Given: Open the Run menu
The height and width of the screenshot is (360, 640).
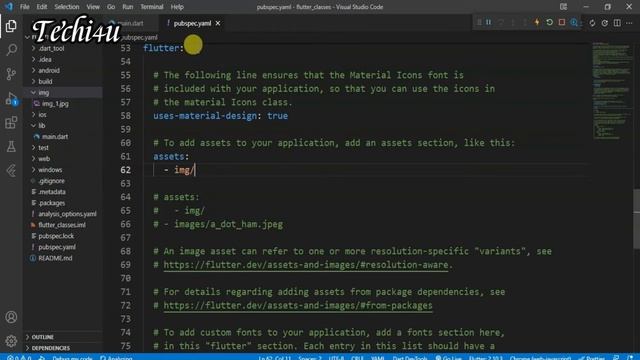Looking at the screenshot, I should pyautogui.click(x=127, y=7).
